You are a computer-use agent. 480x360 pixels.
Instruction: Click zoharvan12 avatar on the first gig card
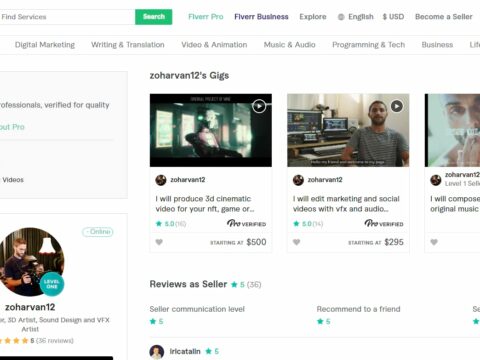161,180
